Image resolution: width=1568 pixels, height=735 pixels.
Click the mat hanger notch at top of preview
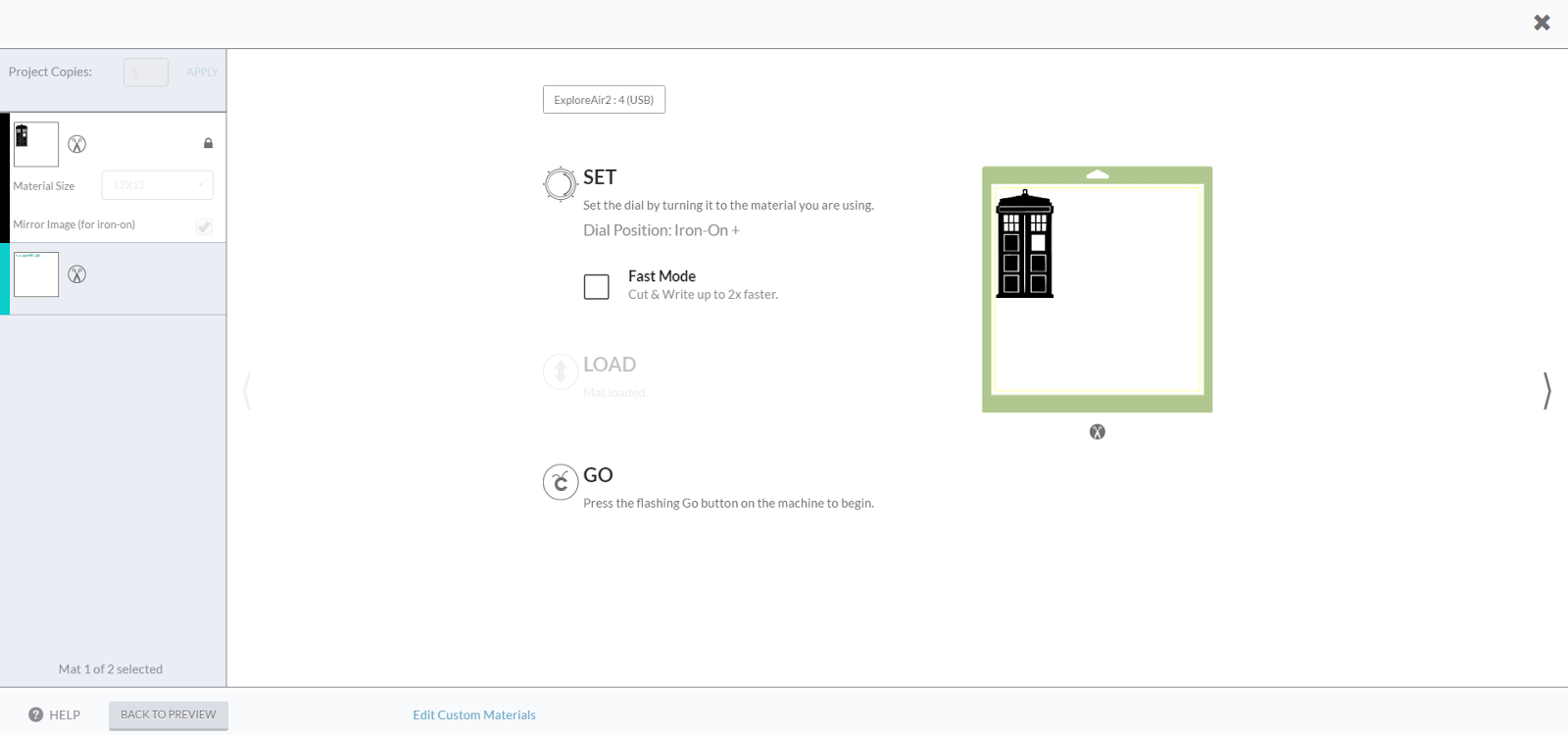point(1098,174)
